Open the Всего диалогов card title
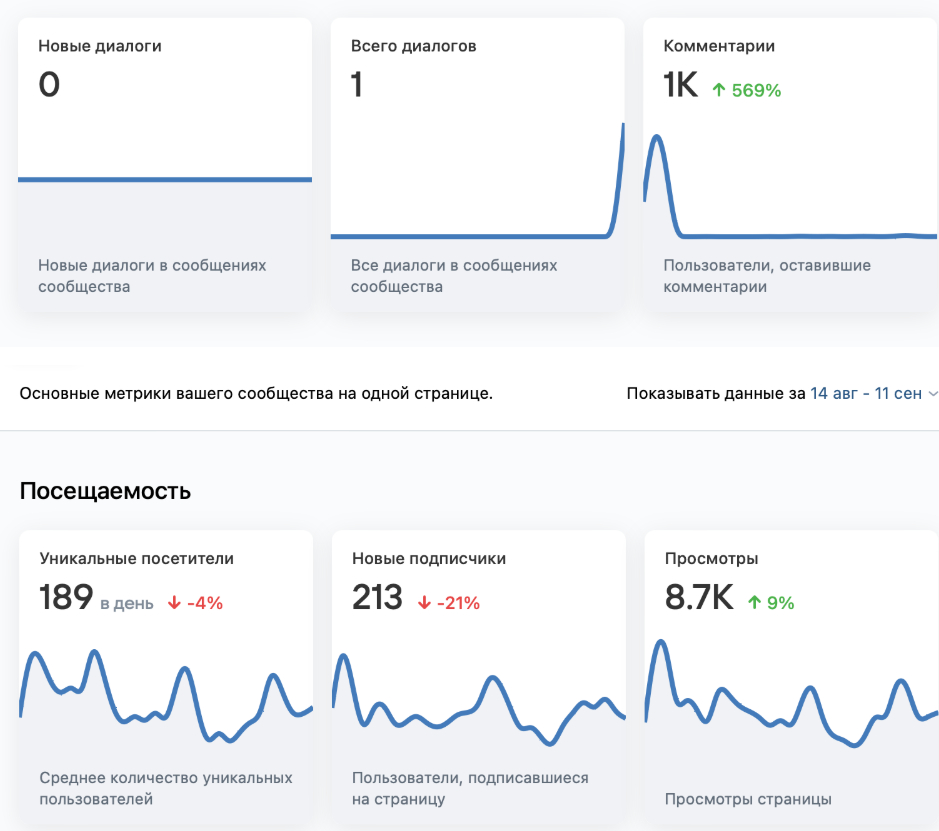The width and height of the screenshot is (939, 831). [413, 46]
